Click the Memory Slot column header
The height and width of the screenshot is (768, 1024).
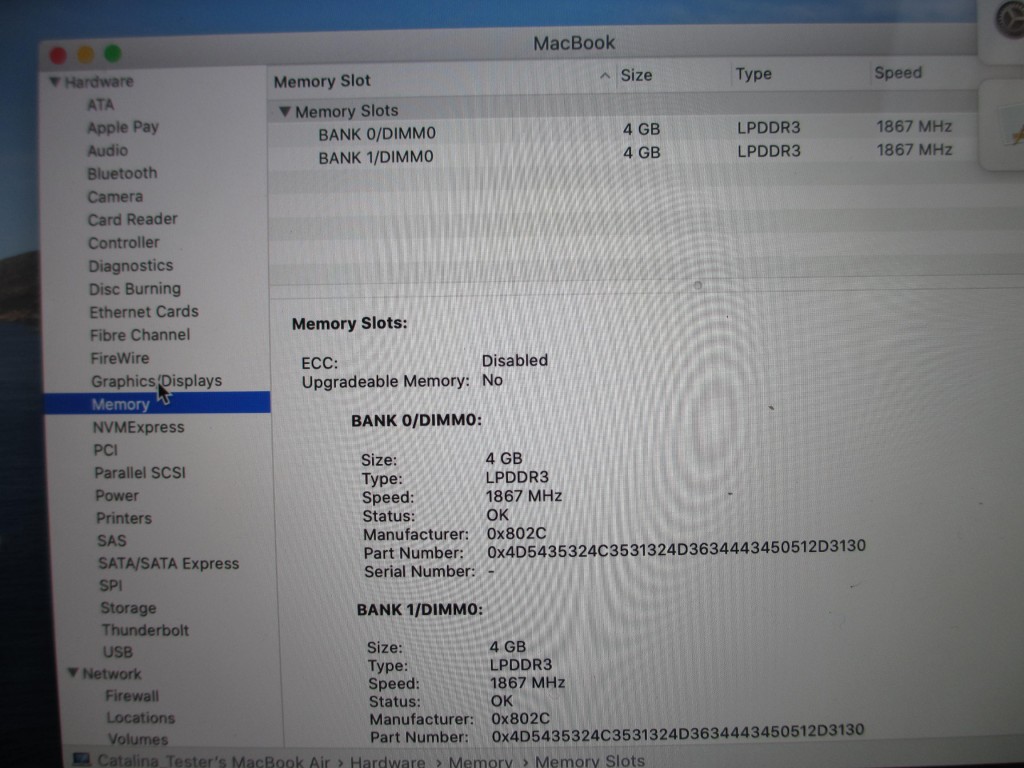(x=322, y=81)
